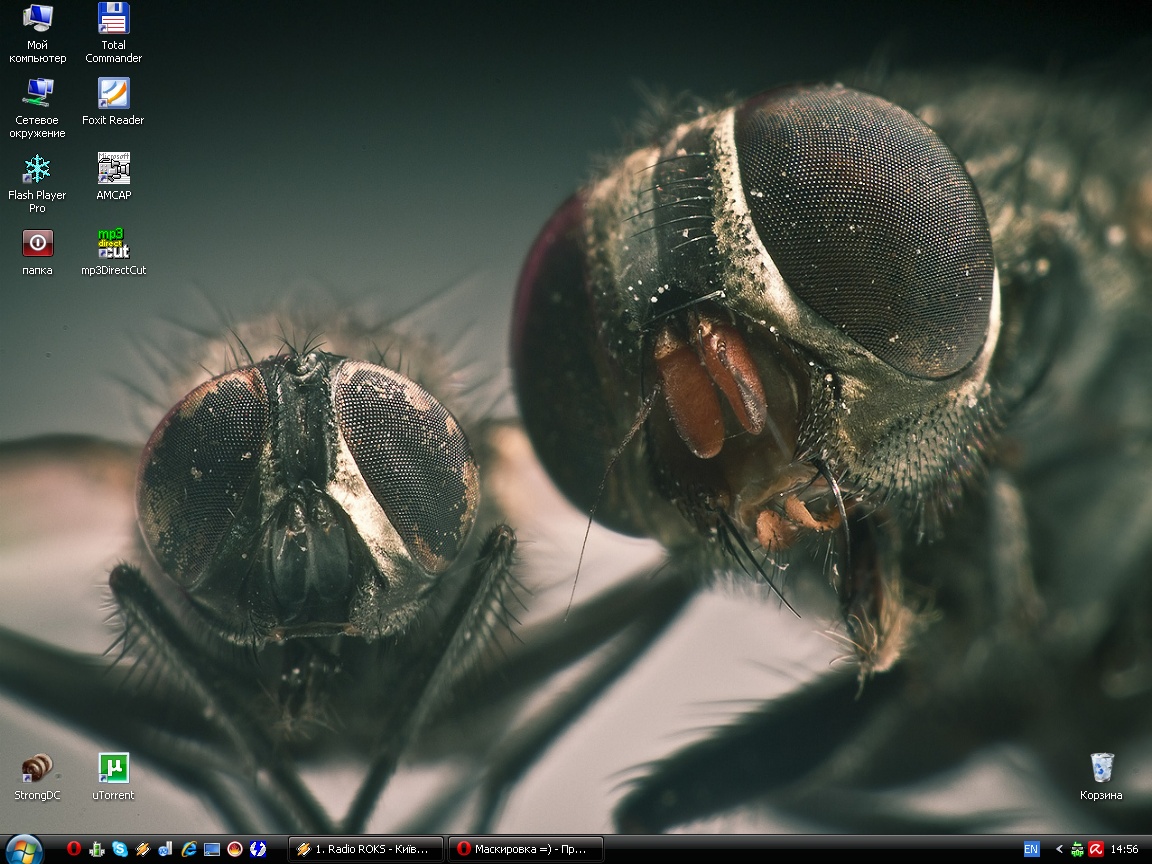The image size is (1152, 864).
Task: Click the Show Desktop quick launch icon
Action: tap(212, 849)
